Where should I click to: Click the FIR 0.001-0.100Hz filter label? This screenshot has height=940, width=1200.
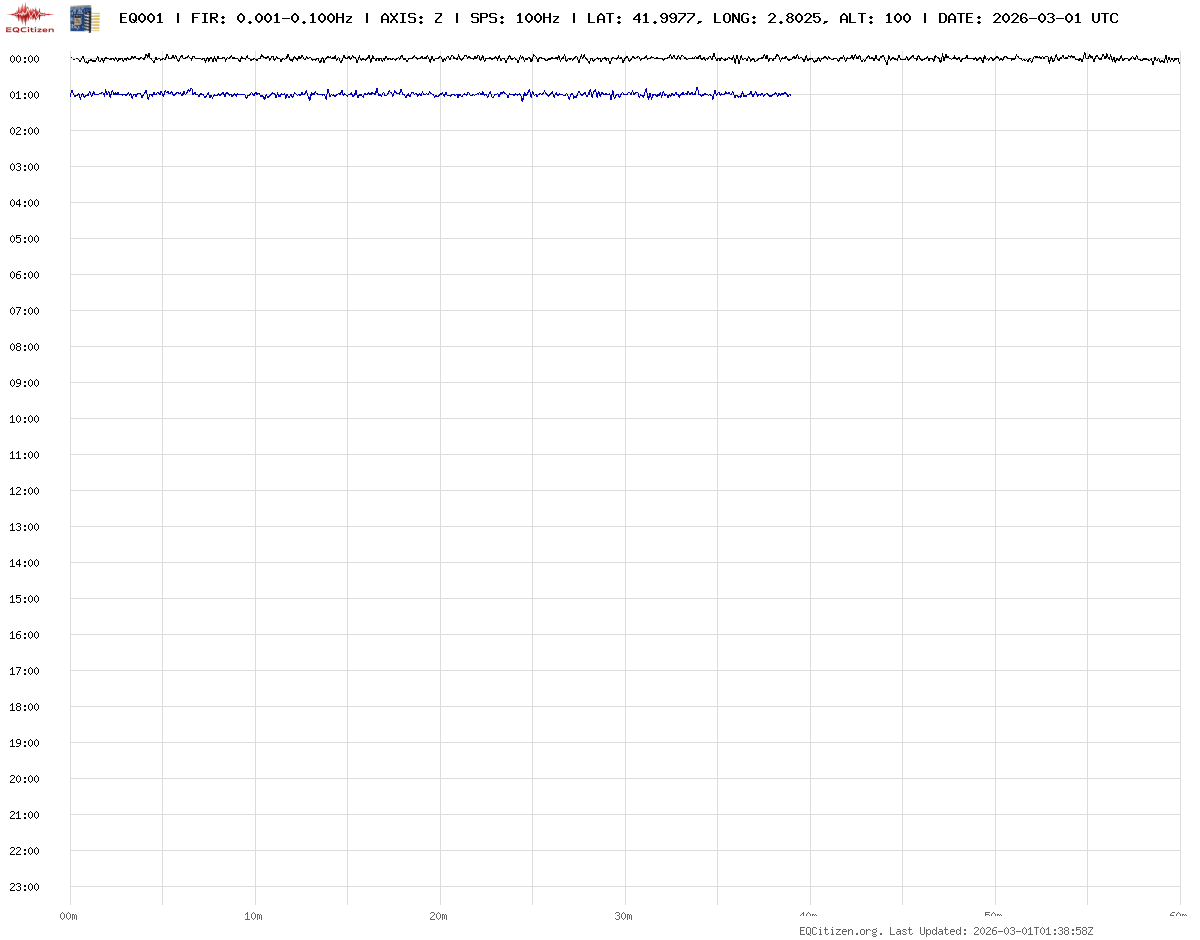tap(271, 19)
